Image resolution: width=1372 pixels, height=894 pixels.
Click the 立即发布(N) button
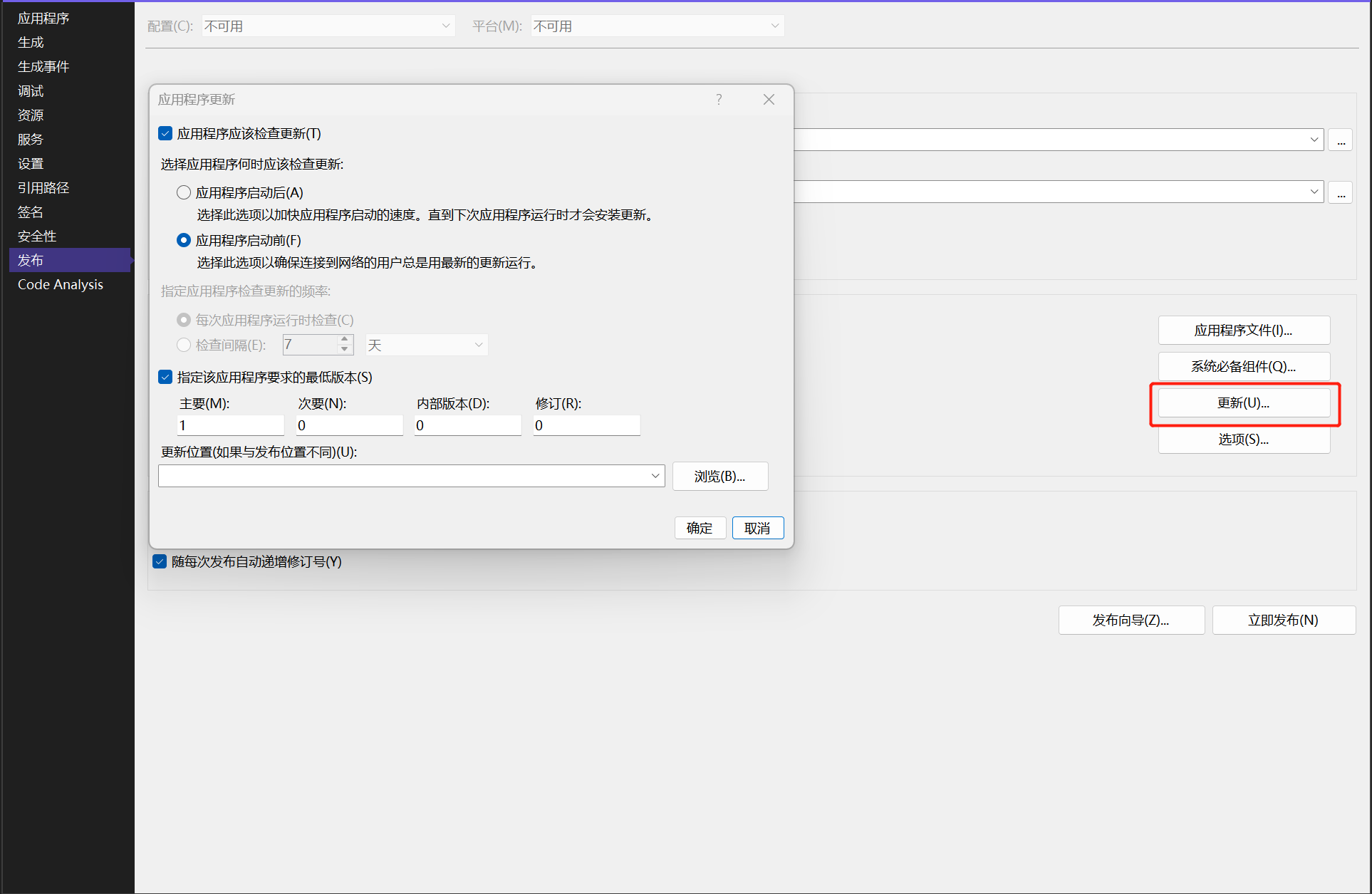click(1283, 620)
